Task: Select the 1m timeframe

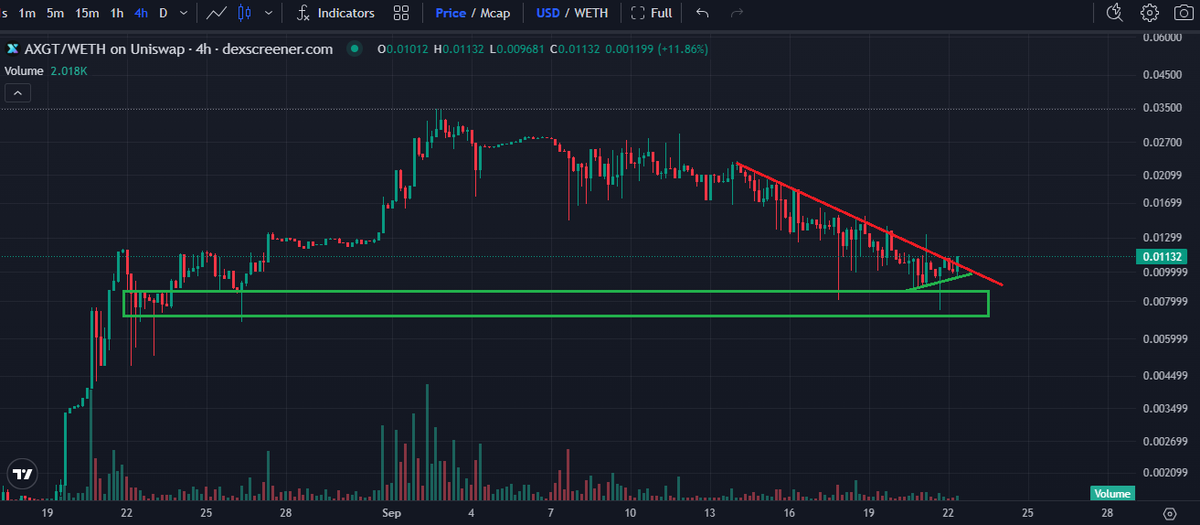Action: [27, 13]
